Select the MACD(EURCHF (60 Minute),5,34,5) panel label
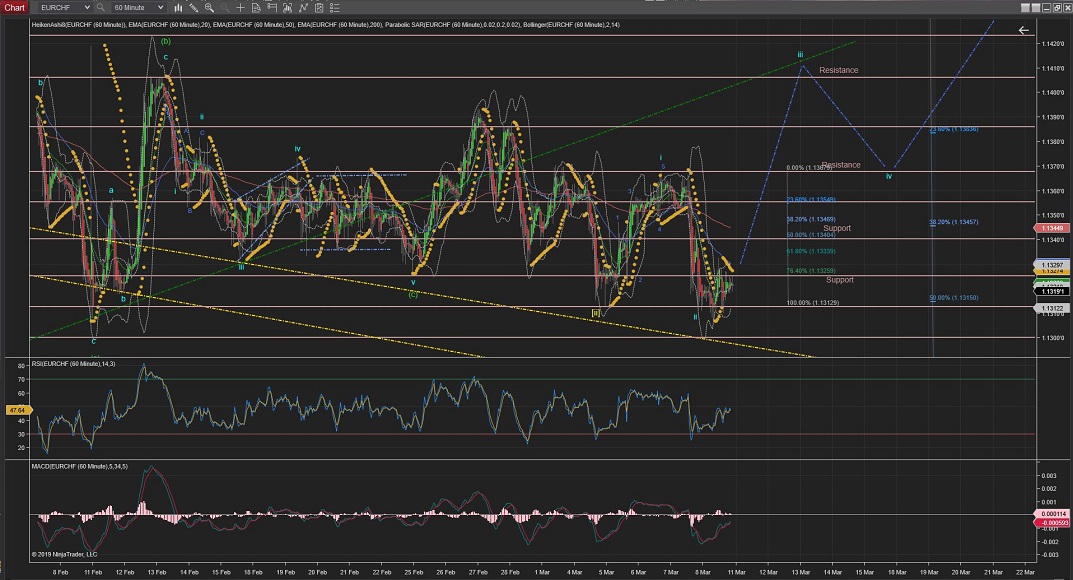 79,466
